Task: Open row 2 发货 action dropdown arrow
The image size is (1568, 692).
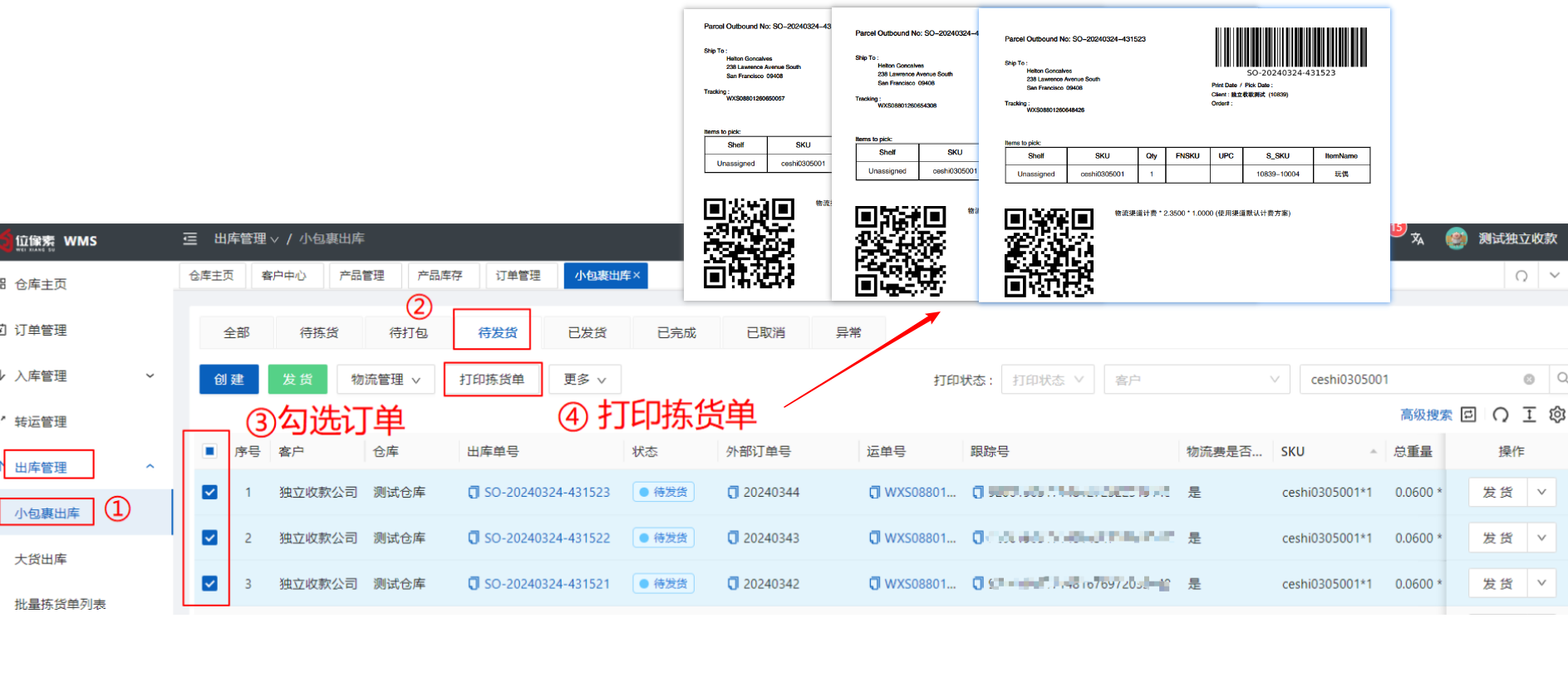Action: 1541,538
